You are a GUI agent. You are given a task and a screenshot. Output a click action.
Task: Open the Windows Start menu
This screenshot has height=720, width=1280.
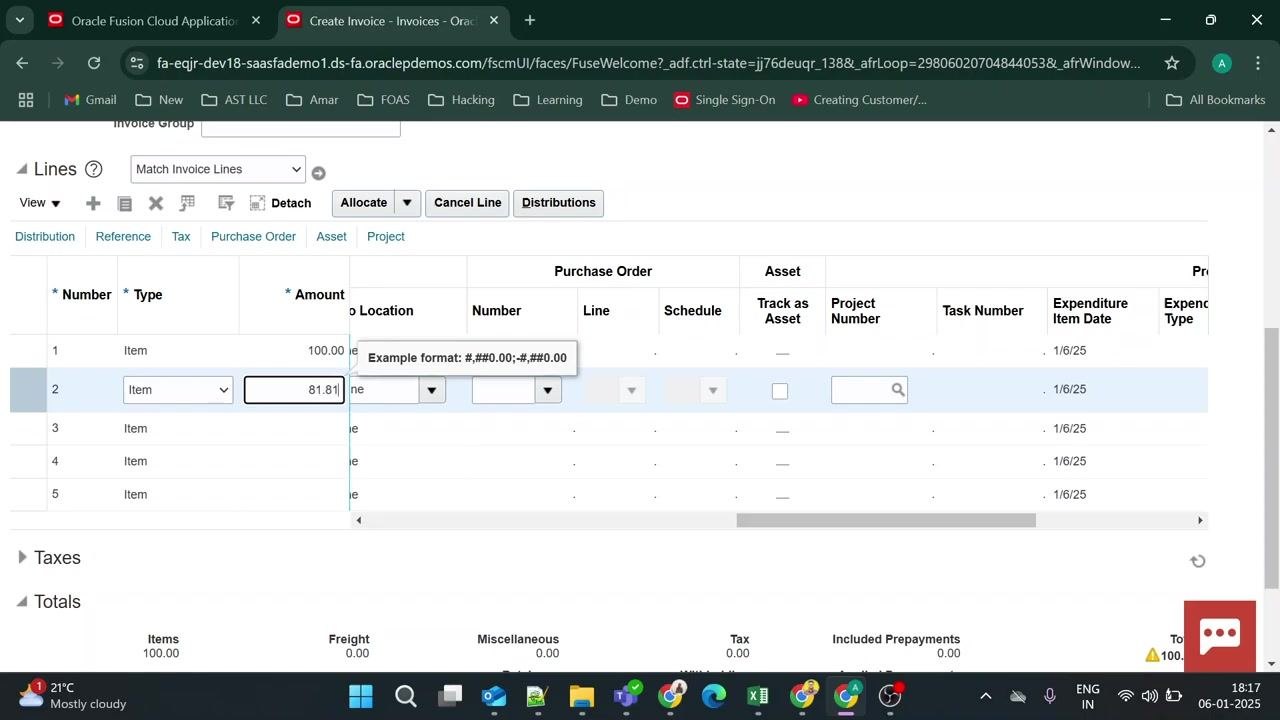coord(361,696)
